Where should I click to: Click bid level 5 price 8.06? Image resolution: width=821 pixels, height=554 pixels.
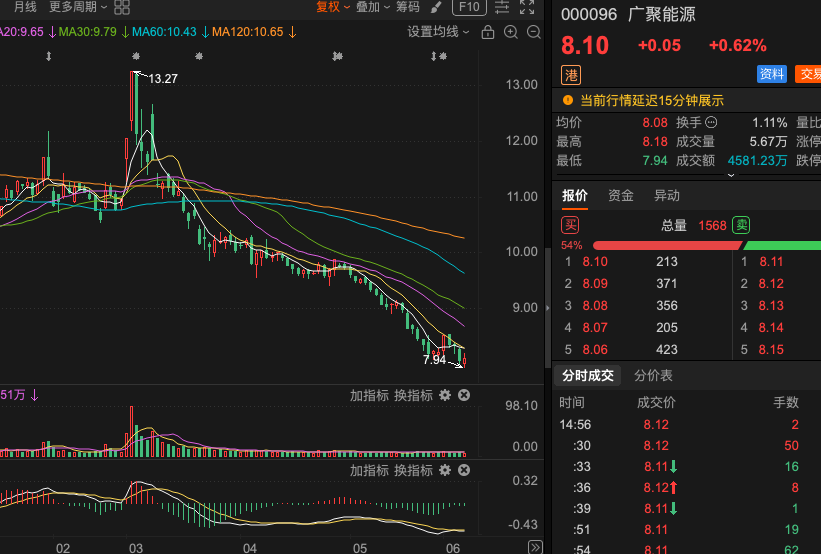[595, 349]
